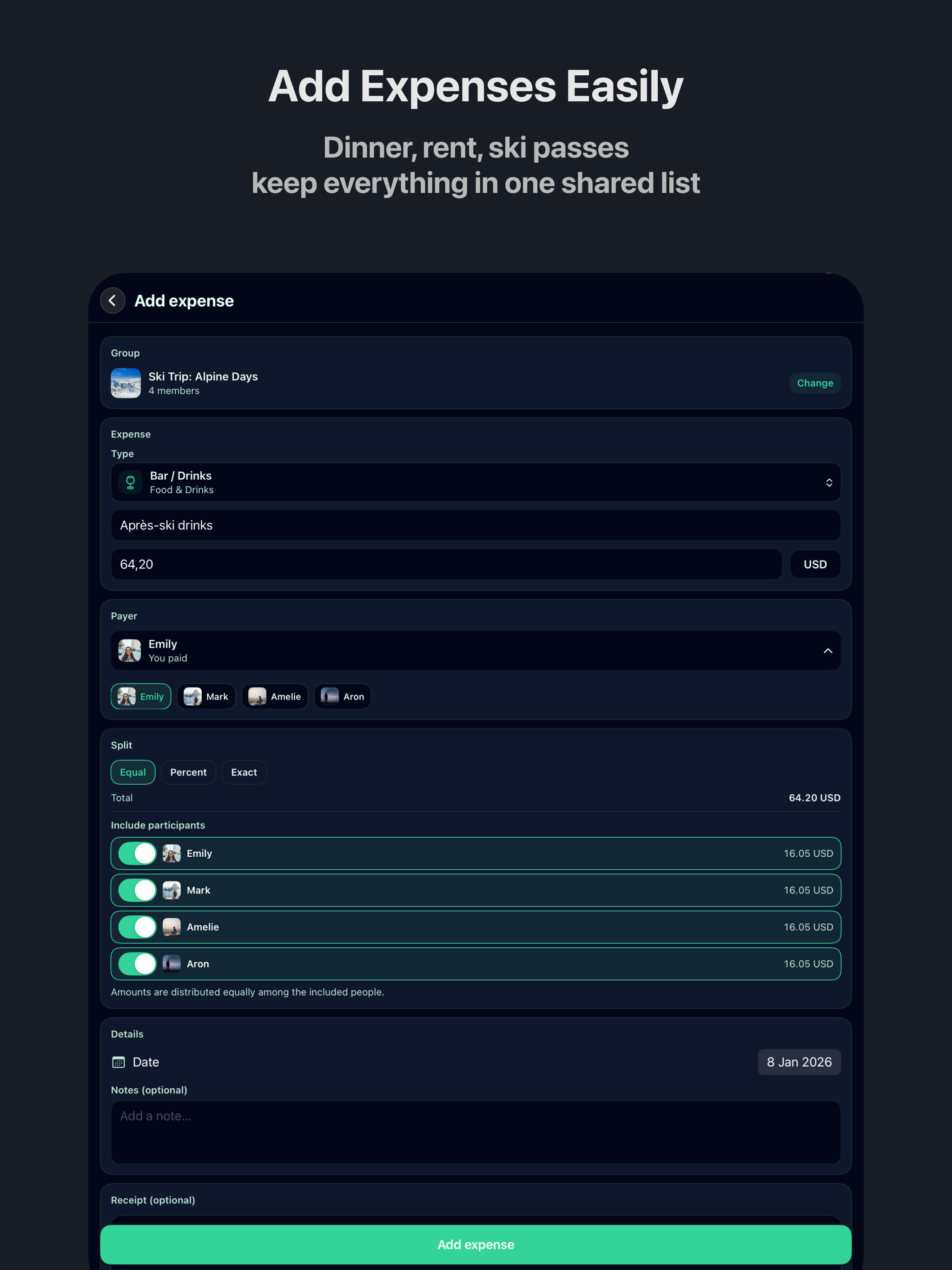Click Emily's 16.05 USD share amount
Screen dimensions: 952x1270
pyautogui.click(x=808, y=853)
